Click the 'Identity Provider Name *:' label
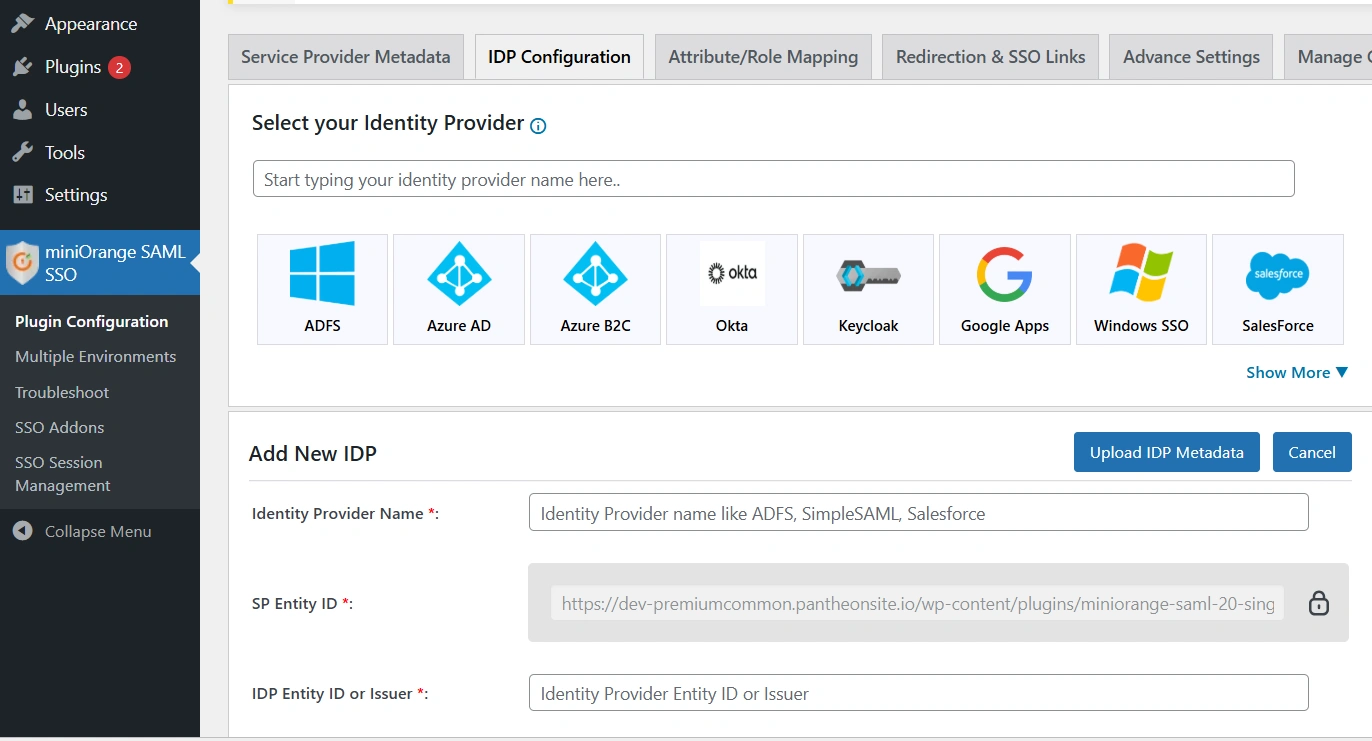 point(345,513)
